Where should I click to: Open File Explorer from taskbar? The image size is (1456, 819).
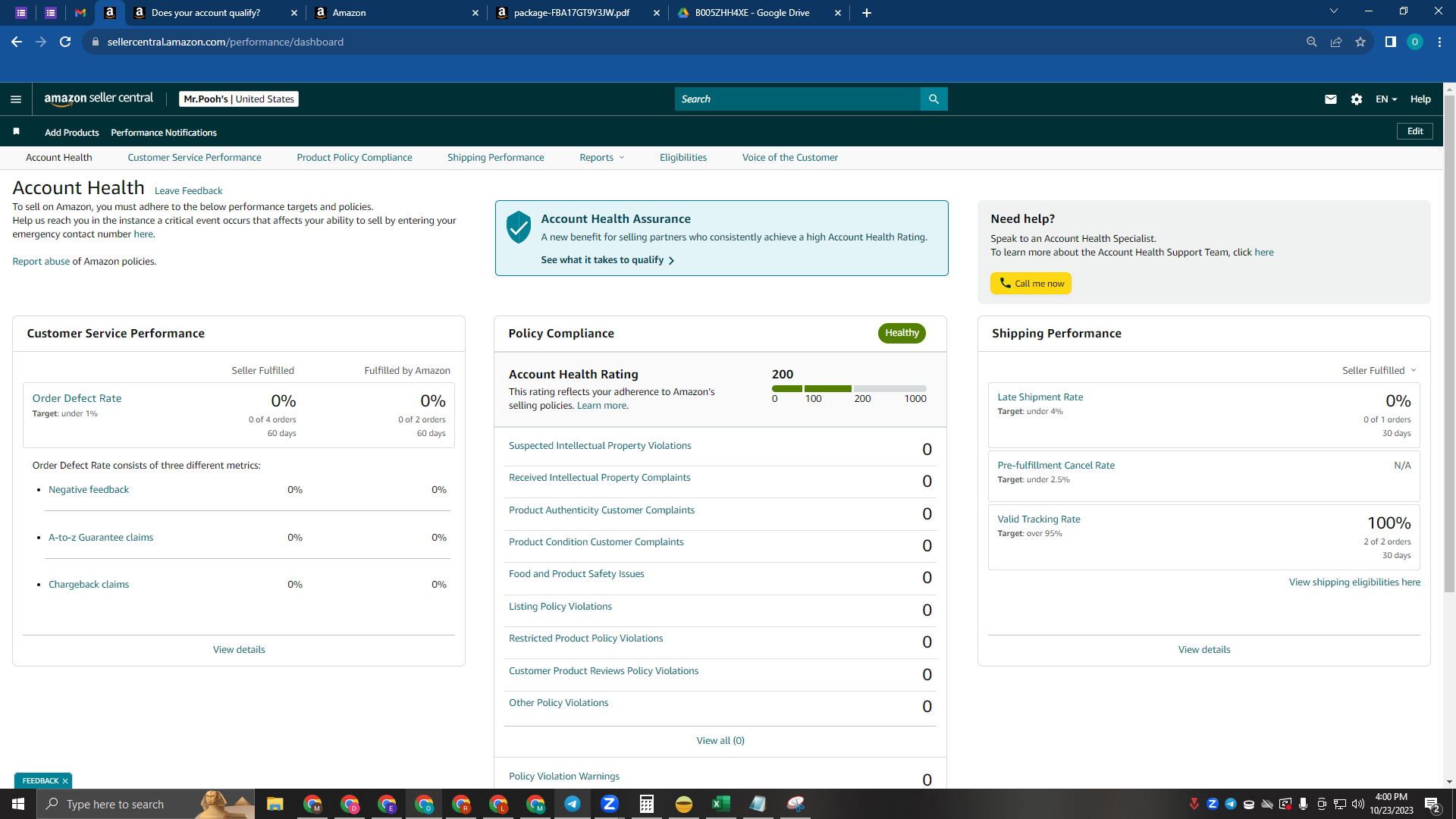275,804
